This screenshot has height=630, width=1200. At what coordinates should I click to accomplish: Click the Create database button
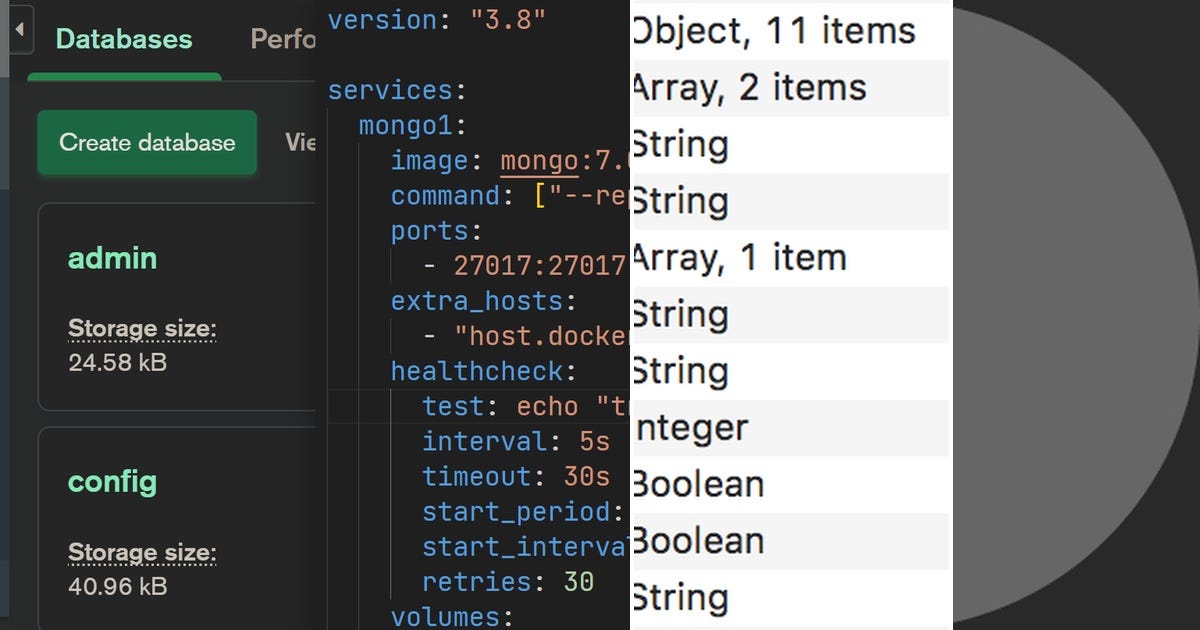146,143
